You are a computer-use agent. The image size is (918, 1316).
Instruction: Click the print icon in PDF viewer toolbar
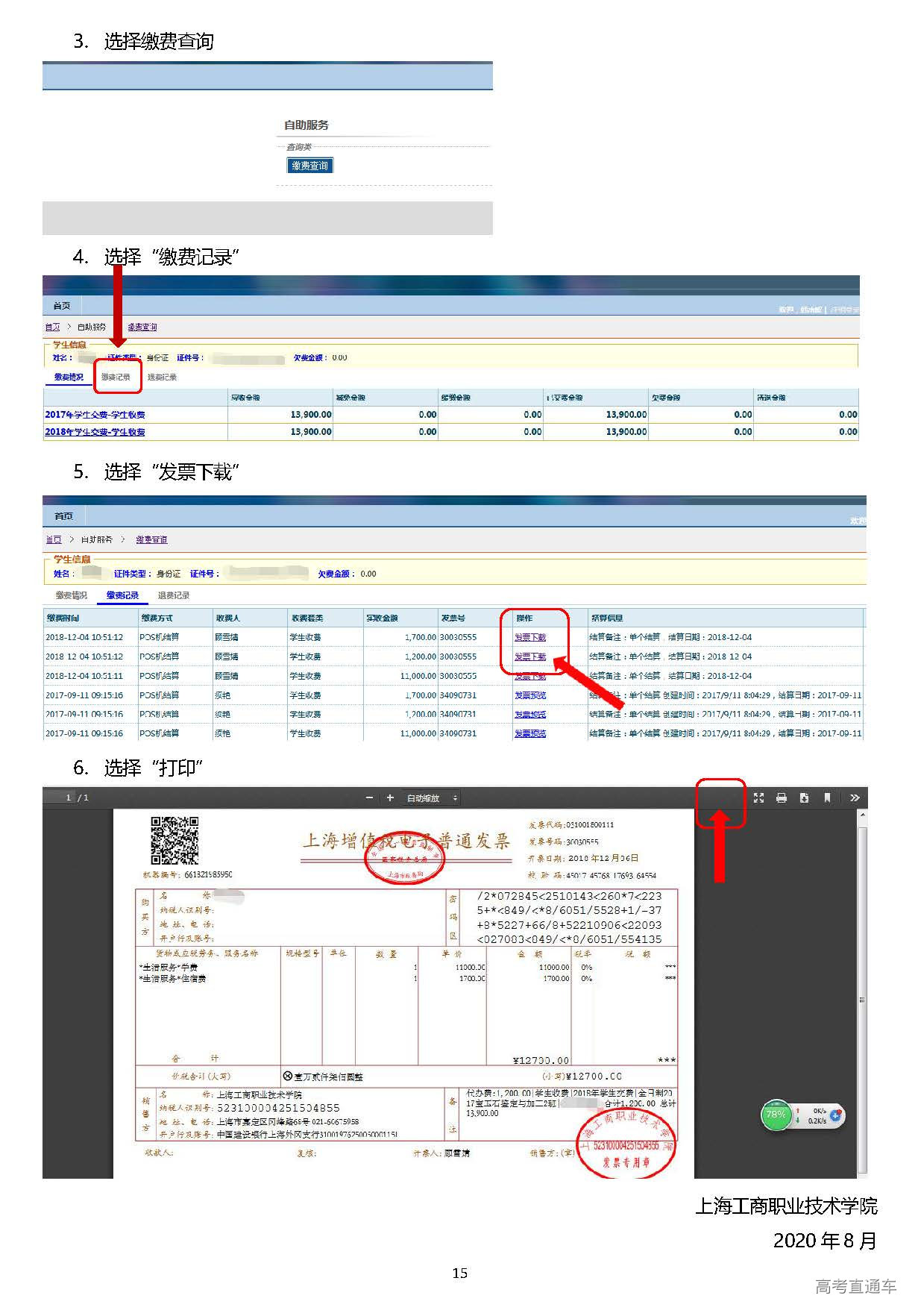pos(781,798)
